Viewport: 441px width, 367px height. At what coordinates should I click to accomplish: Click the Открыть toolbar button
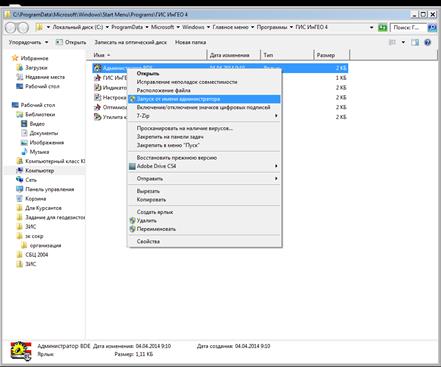(x=71, y=42)
